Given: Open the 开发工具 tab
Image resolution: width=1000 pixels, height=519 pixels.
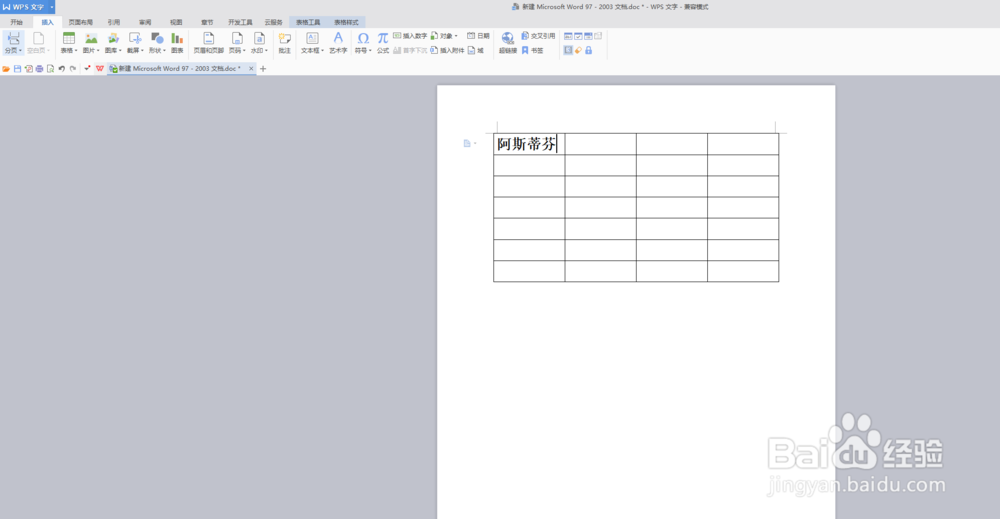Looking at the screenshot, I should [240, 22].
